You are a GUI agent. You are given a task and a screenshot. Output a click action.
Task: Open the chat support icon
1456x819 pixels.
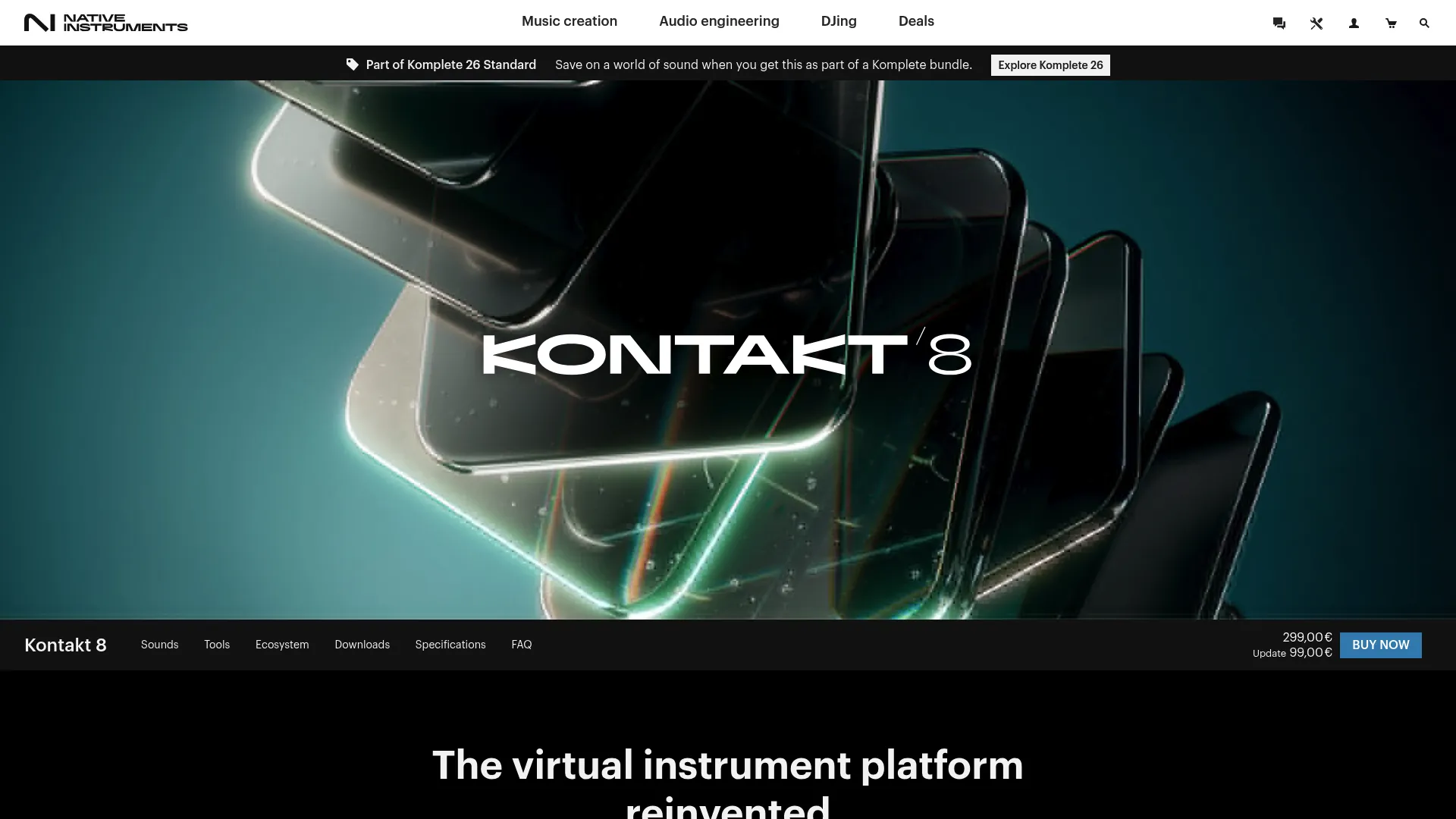(1279, 24)
